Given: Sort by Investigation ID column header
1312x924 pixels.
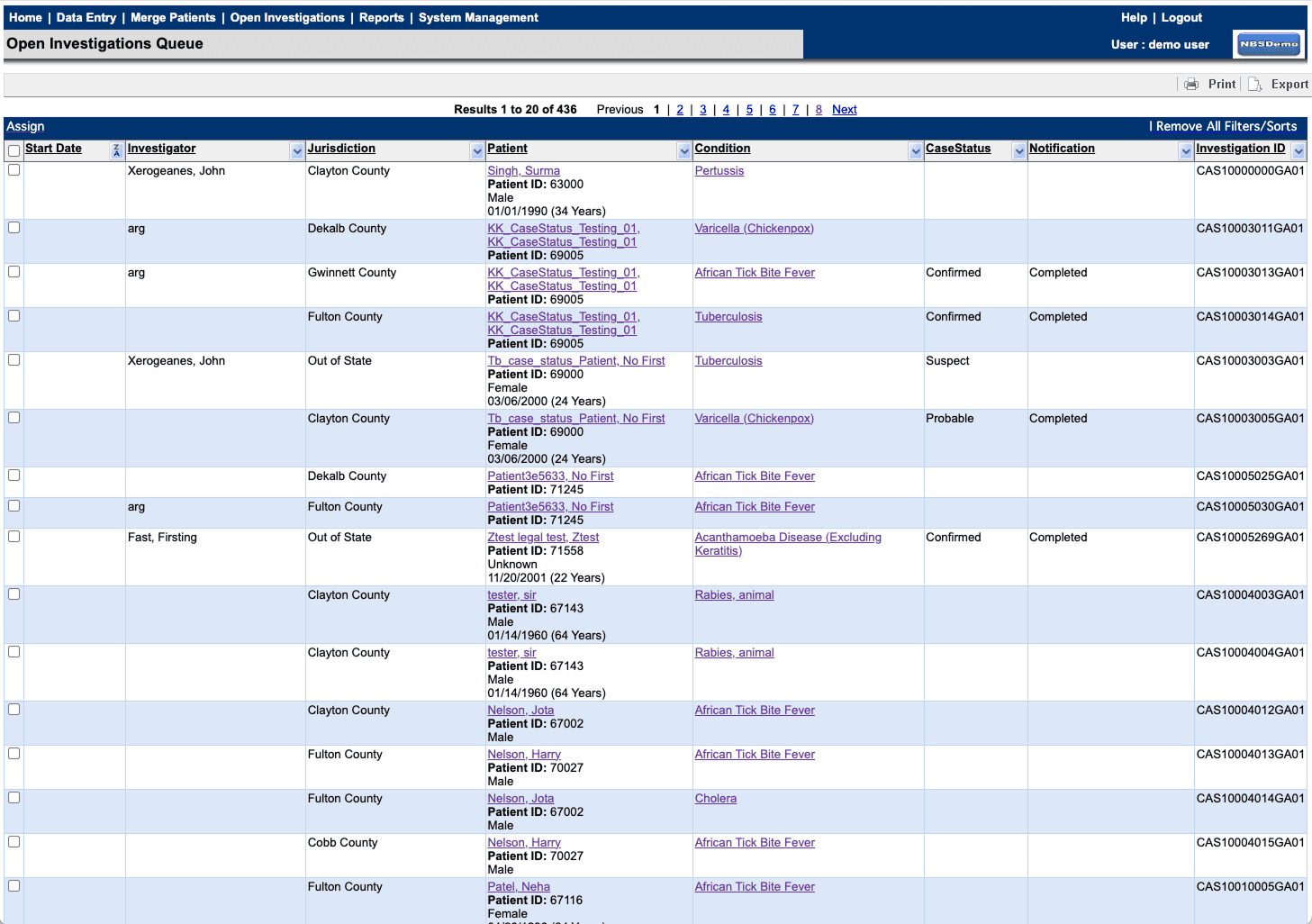Looking at the screenshot, I should coord(1241,149).
